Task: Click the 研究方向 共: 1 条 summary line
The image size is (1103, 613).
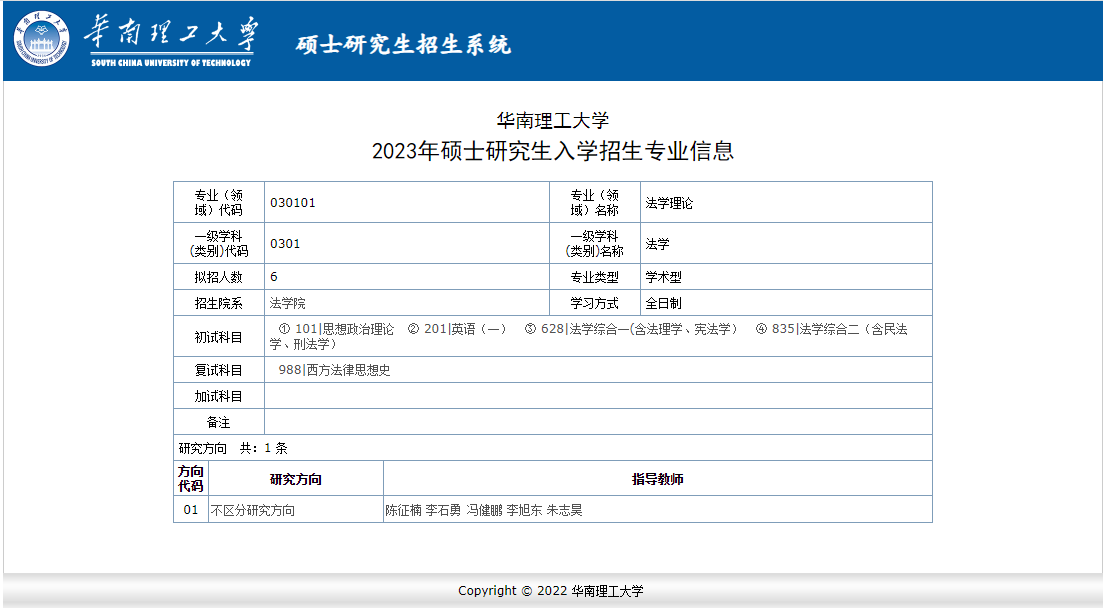Action: (233, 448)
